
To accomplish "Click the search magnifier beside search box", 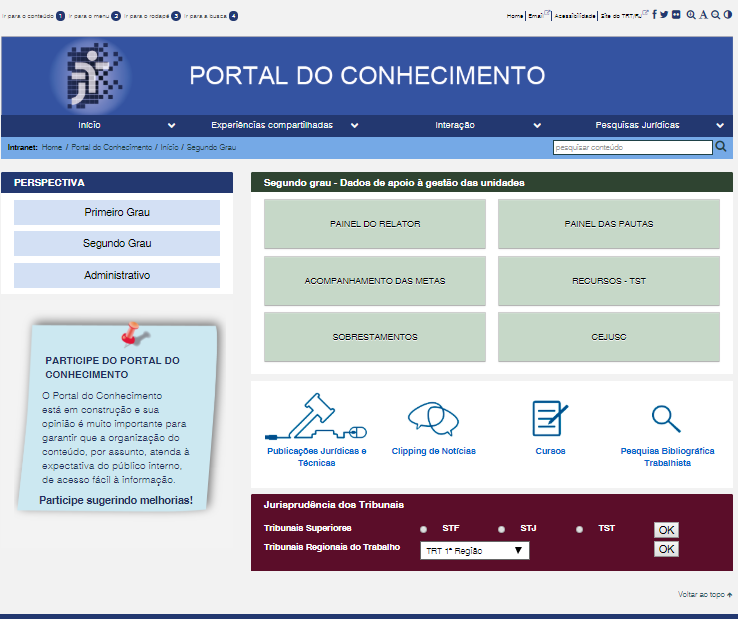I will pyautogui.click(x=721, y=147).
